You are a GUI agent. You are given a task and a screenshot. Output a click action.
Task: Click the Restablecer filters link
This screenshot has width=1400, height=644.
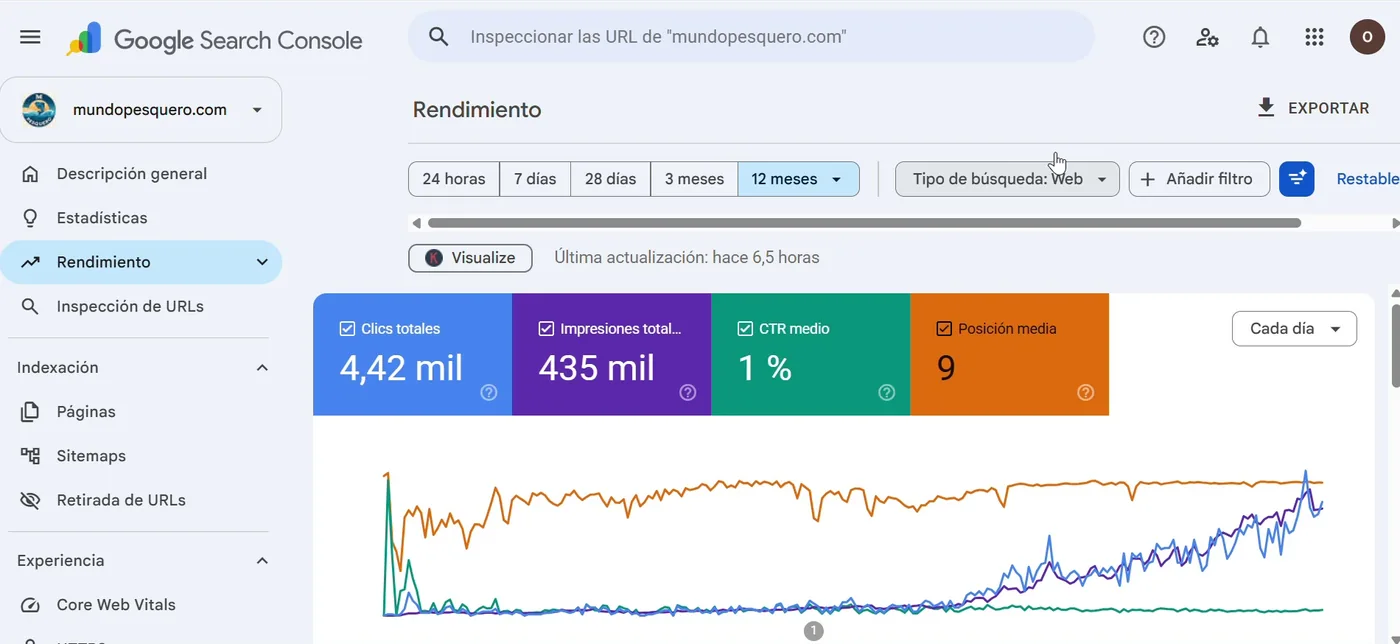point(1368,179)
